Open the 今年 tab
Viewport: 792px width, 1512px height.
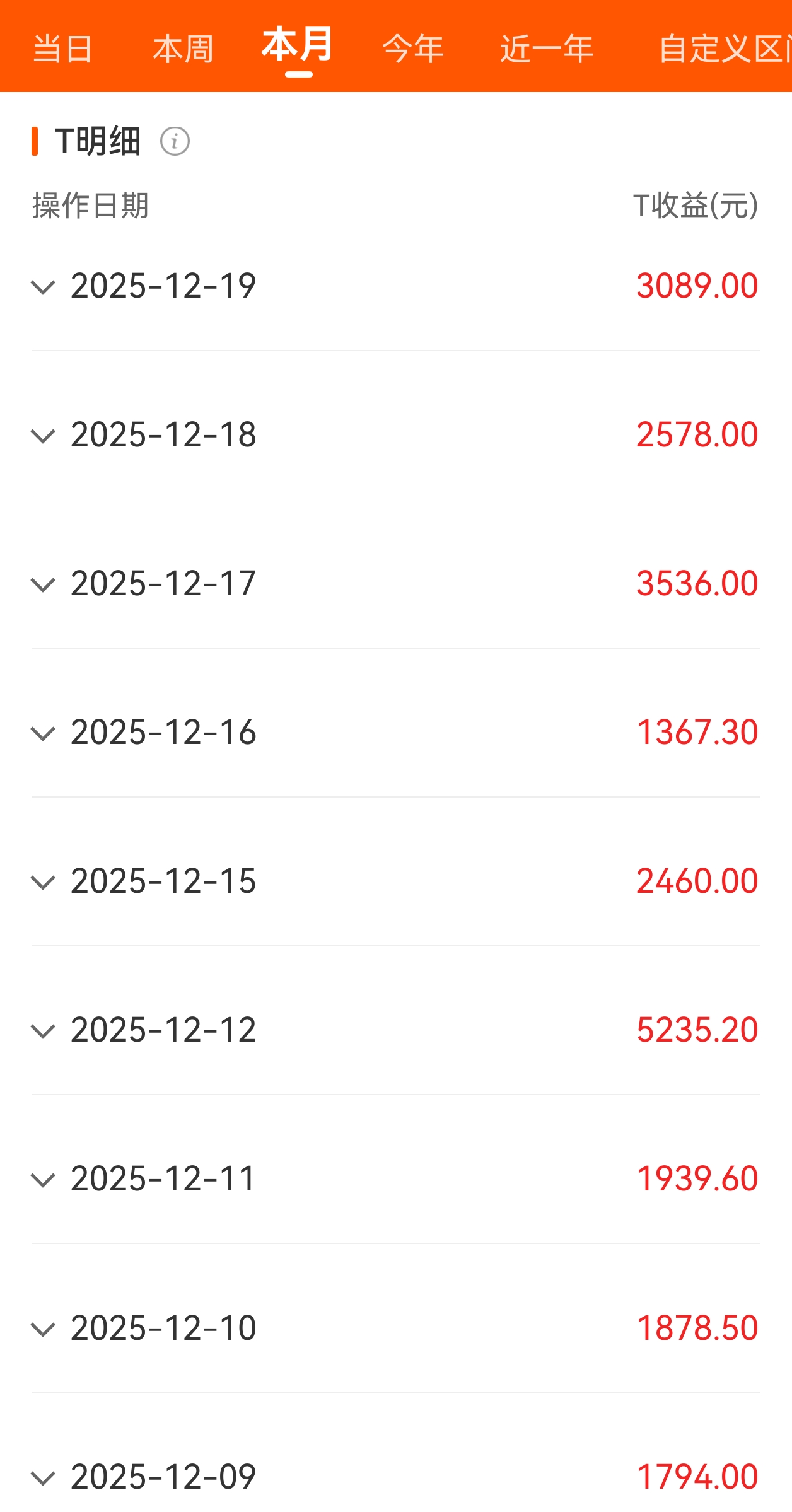(x=413, y=49)
